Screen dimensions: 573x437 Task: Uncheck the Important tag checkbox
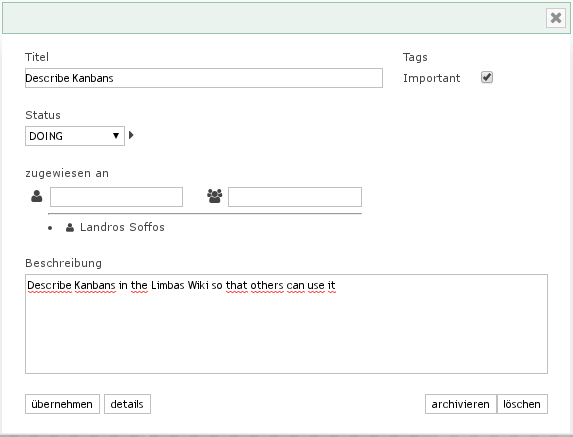point(487,77)
